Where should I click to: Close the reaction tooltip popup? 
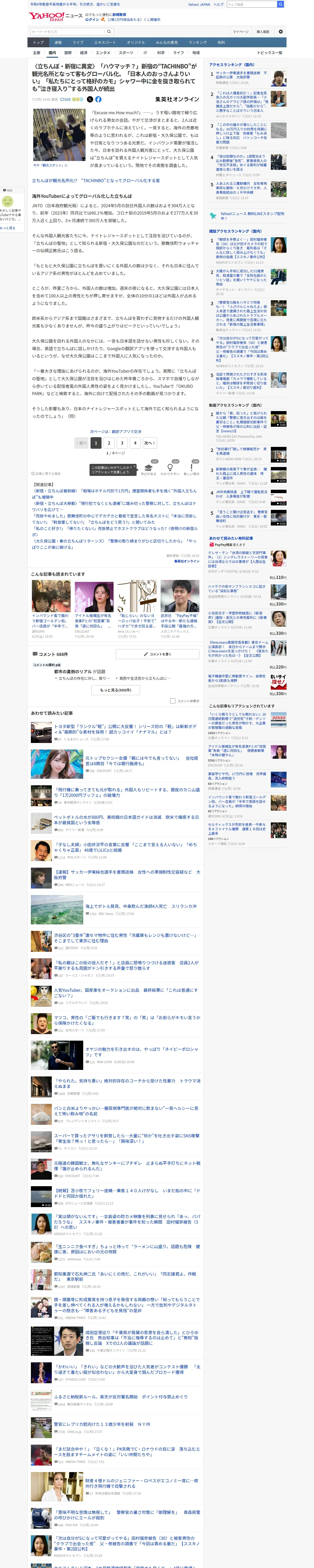[134, 467]
